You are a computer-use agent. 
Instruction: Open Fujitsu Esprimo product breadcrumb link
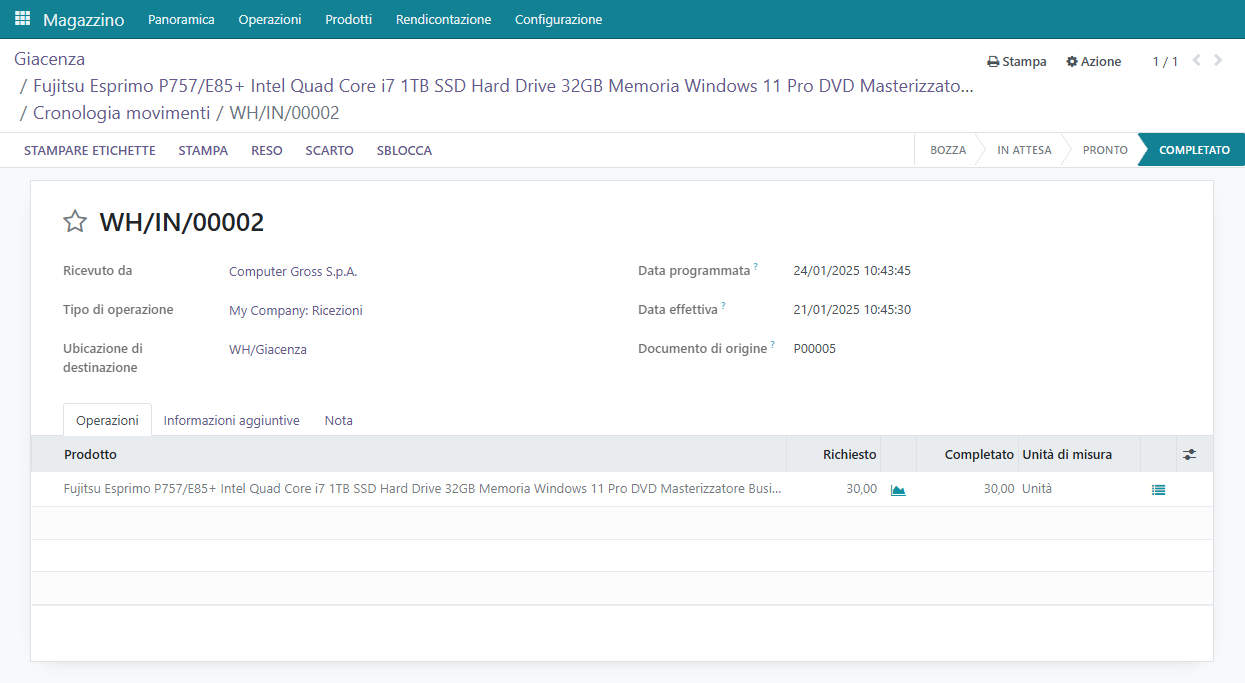click(x=503, y=86)
